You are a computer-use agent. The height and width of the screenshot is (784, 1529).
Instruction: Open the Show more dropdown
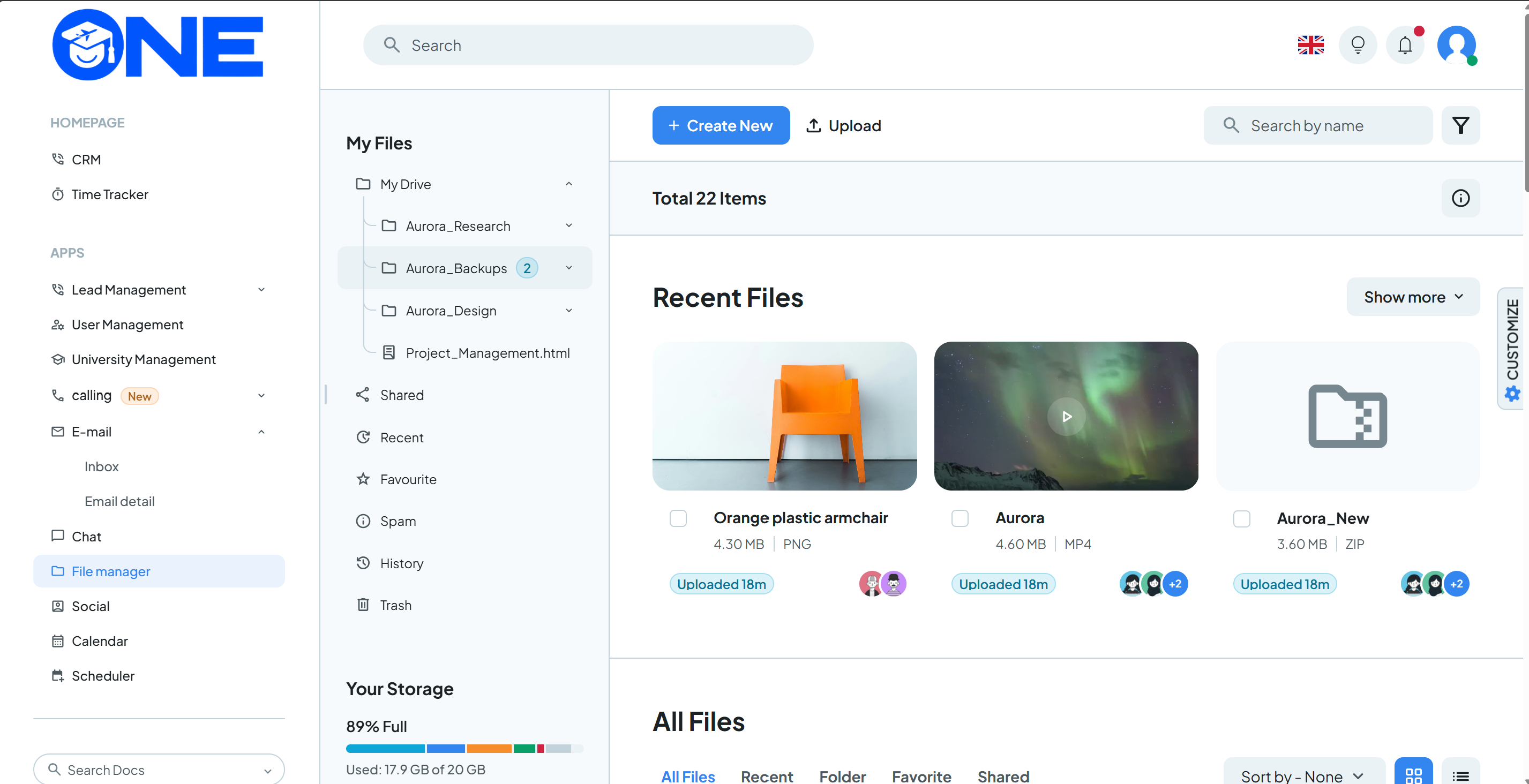(1413, 297)
